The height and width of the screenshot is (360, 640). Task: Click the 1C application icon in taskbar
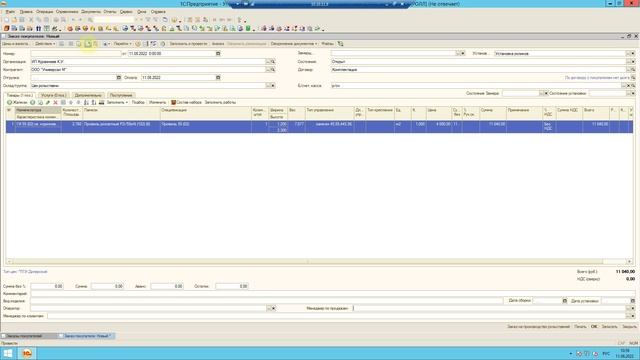pyautogui.click(x=27, y=353)
